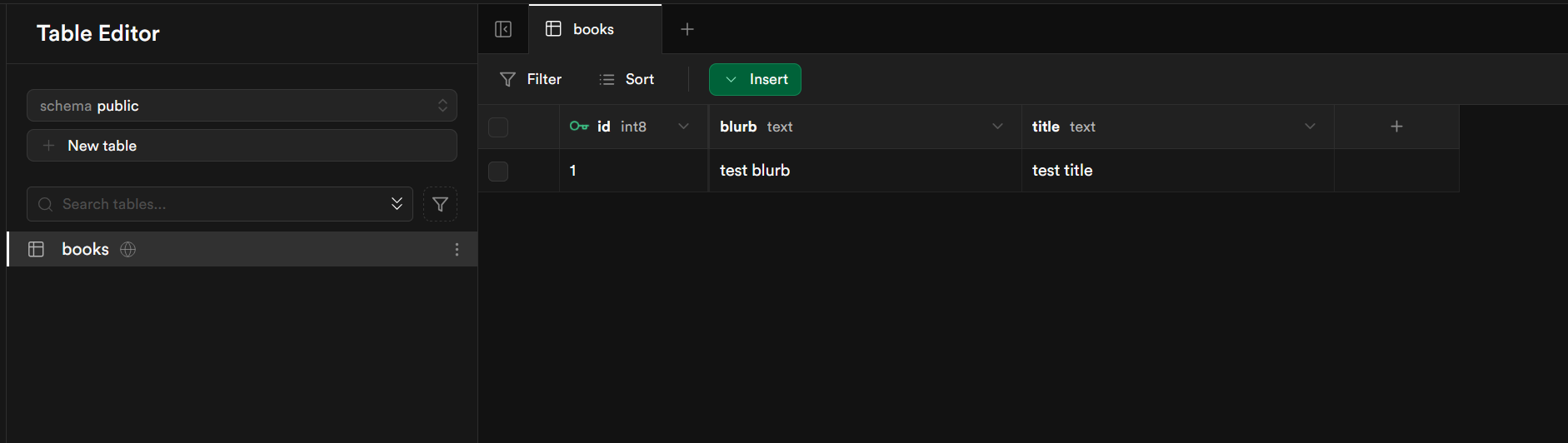Click the filter funnel icon beside table search

(x=440, y=204)
